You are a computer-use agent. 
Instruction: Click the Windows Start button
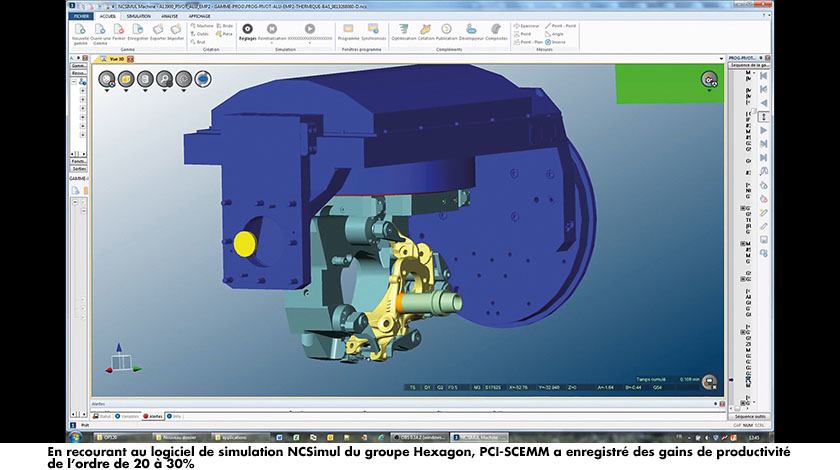point(76,438)
